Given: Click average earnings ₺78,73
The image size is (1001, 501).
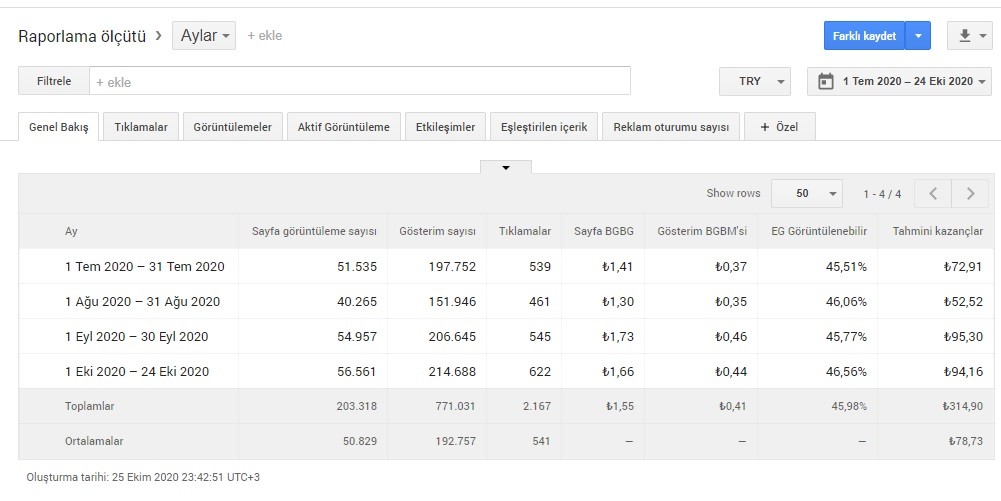Looking at the screenshot, I should [966, 441].
